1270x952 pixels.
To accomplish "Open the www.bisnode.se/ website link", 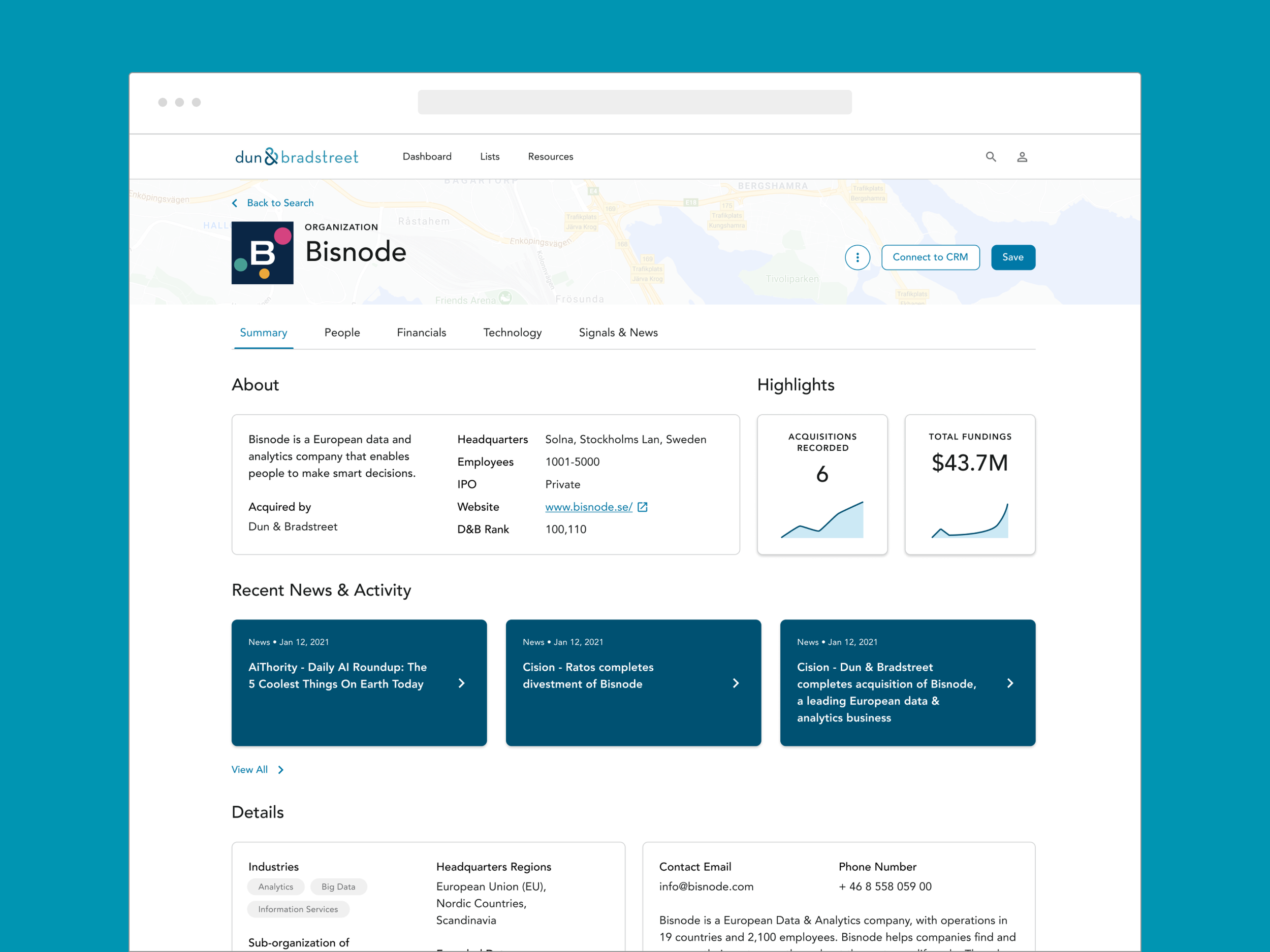I will 588,507.
